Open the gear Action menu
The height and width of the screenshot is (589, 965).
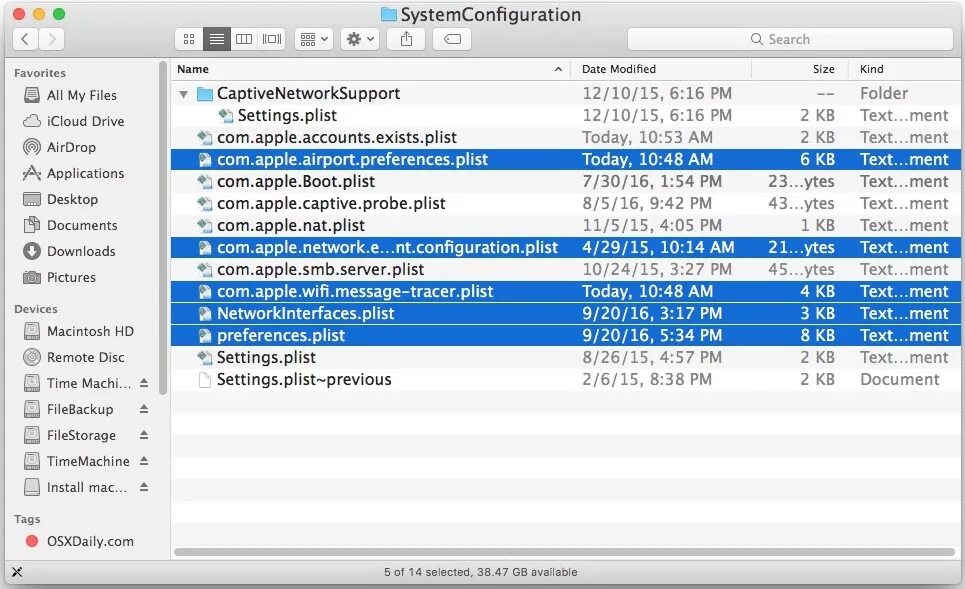point(360,39)
